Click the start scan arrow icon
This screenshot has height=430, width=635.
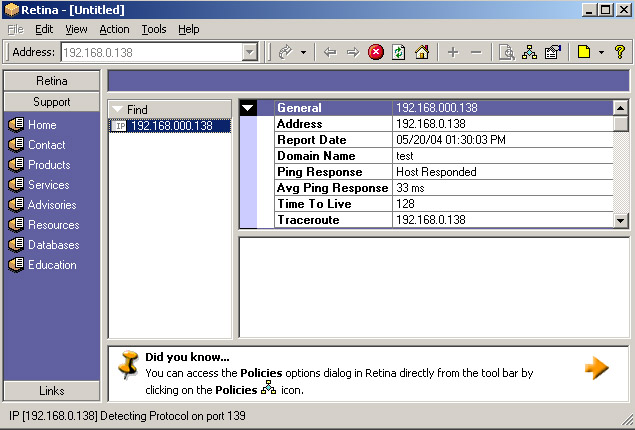286,52
